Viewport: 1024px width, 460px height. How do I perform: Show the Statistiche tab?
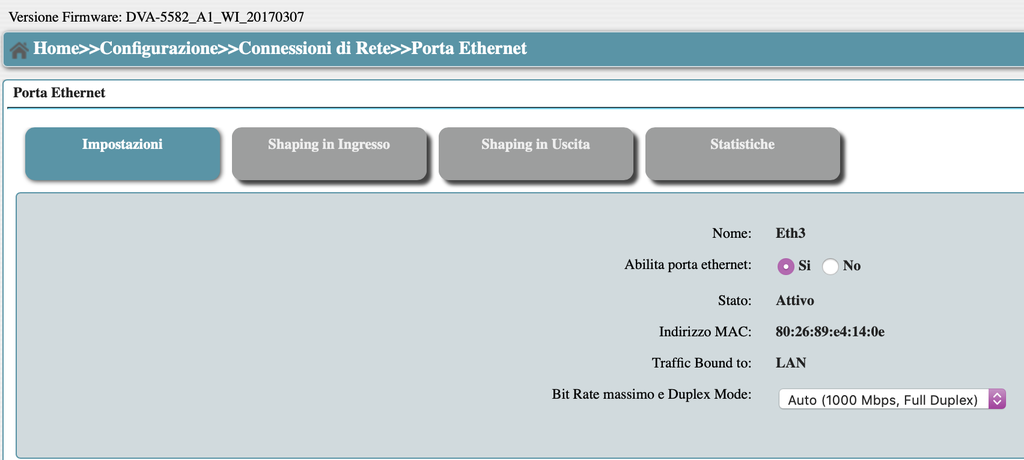tap(743, 154)
